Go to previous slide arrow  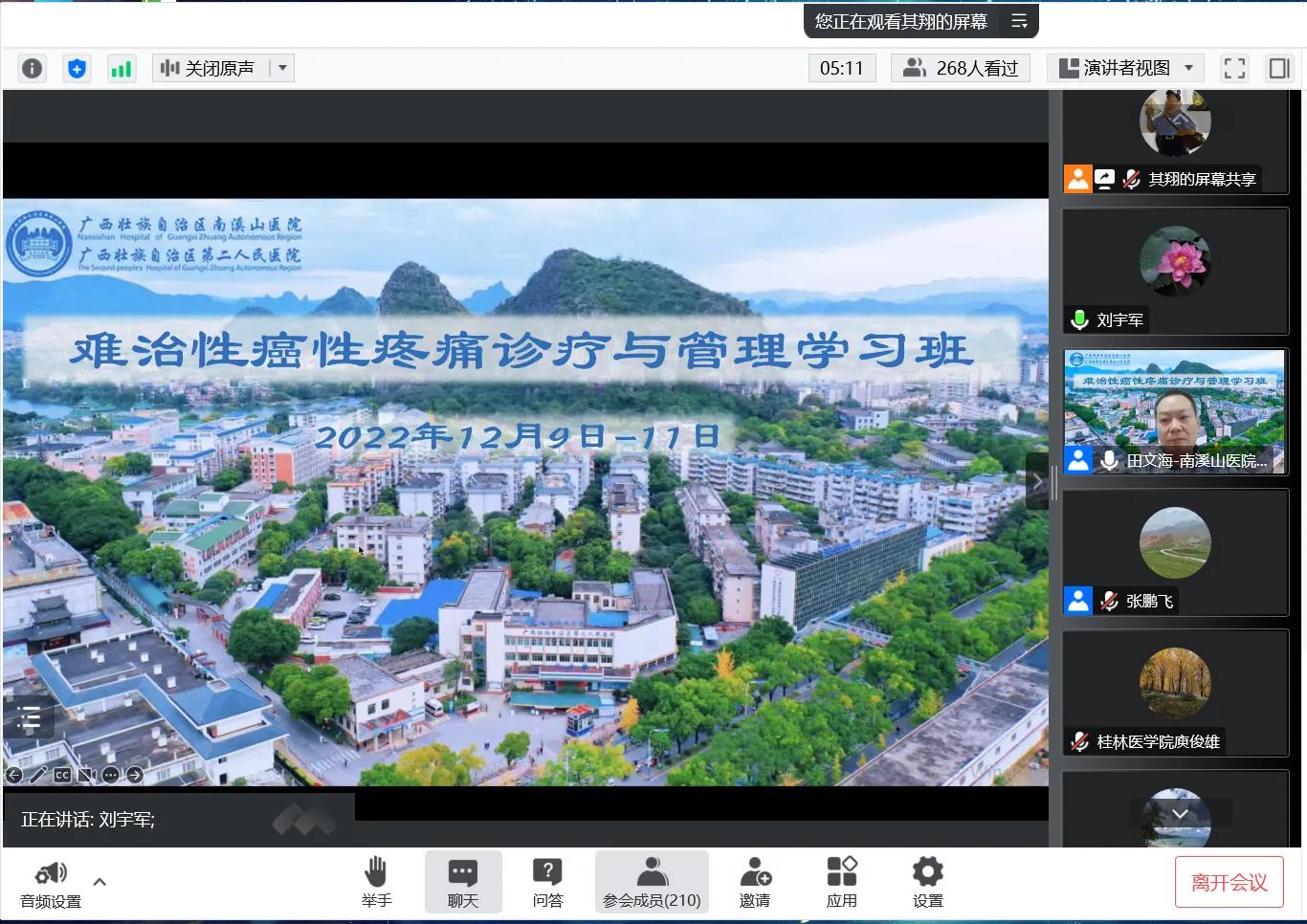pos(13,775)
